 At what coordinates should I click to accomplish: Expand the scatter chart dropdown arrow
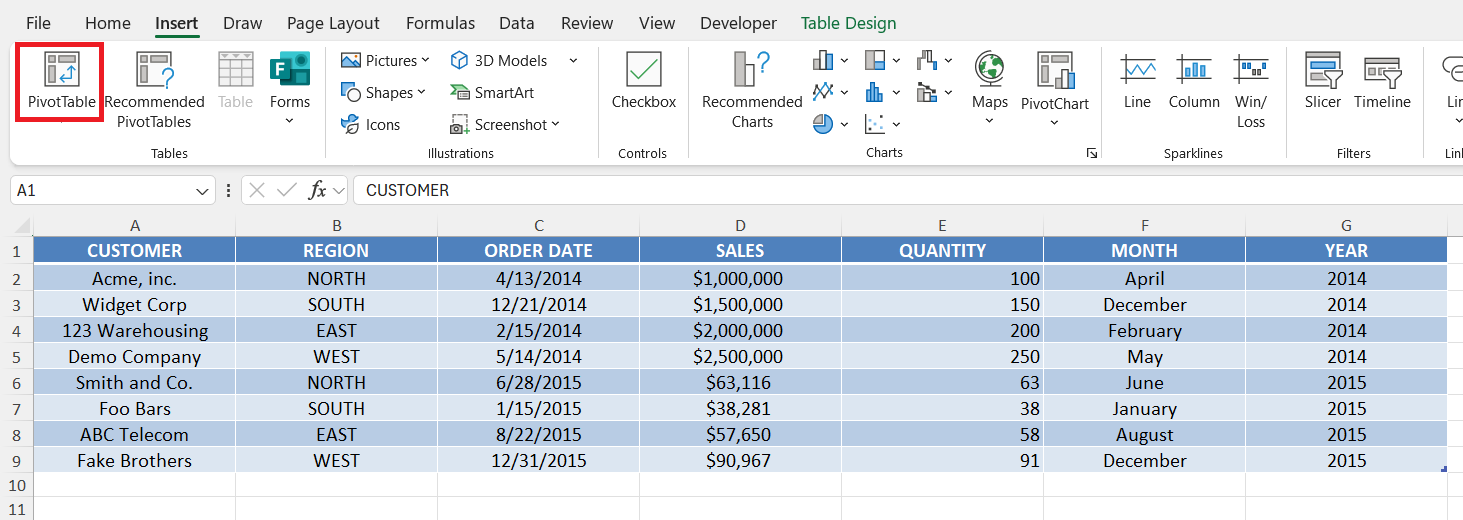(896, 125)
